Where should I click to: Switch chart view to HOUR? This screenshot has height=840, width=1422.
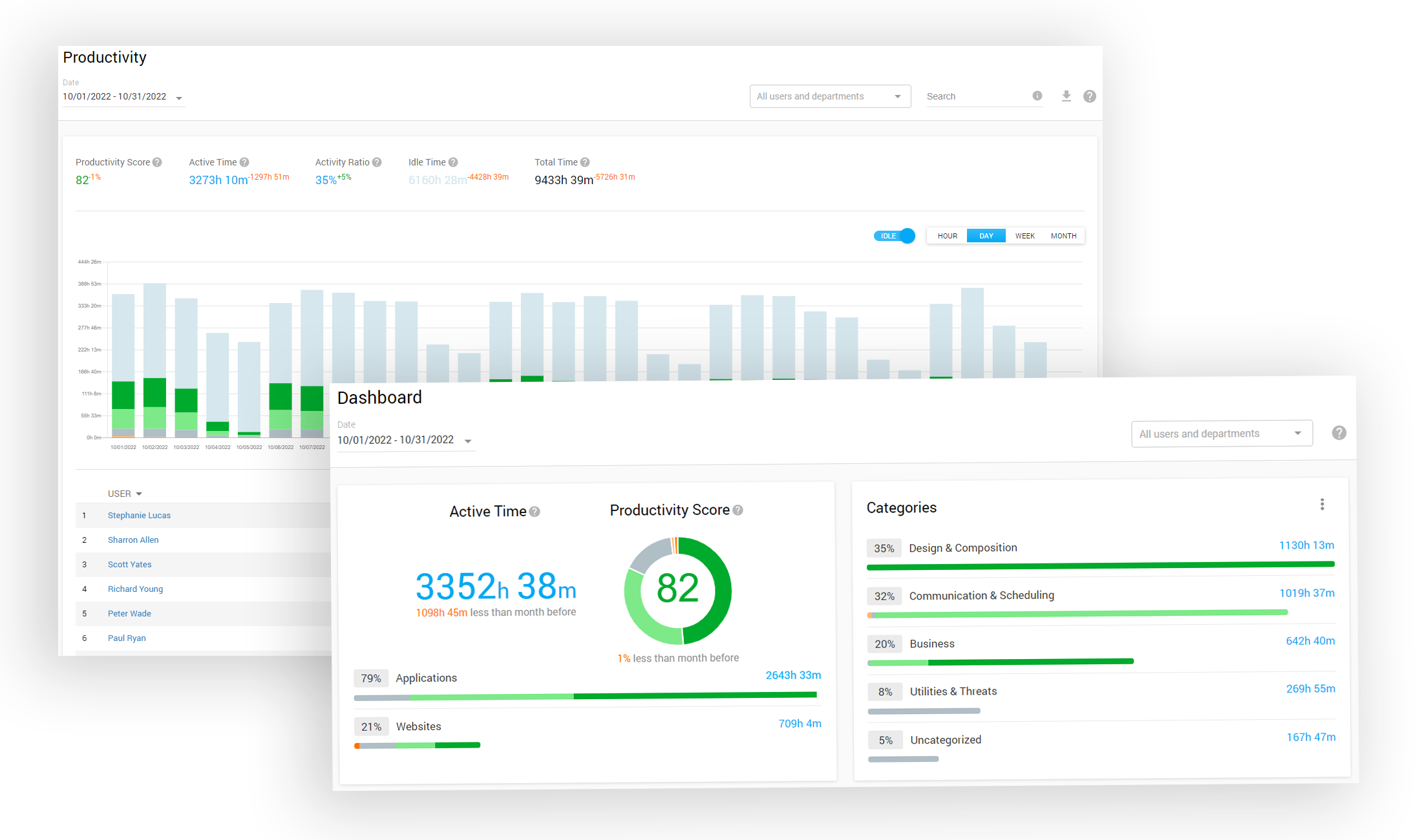coord(948,236)
